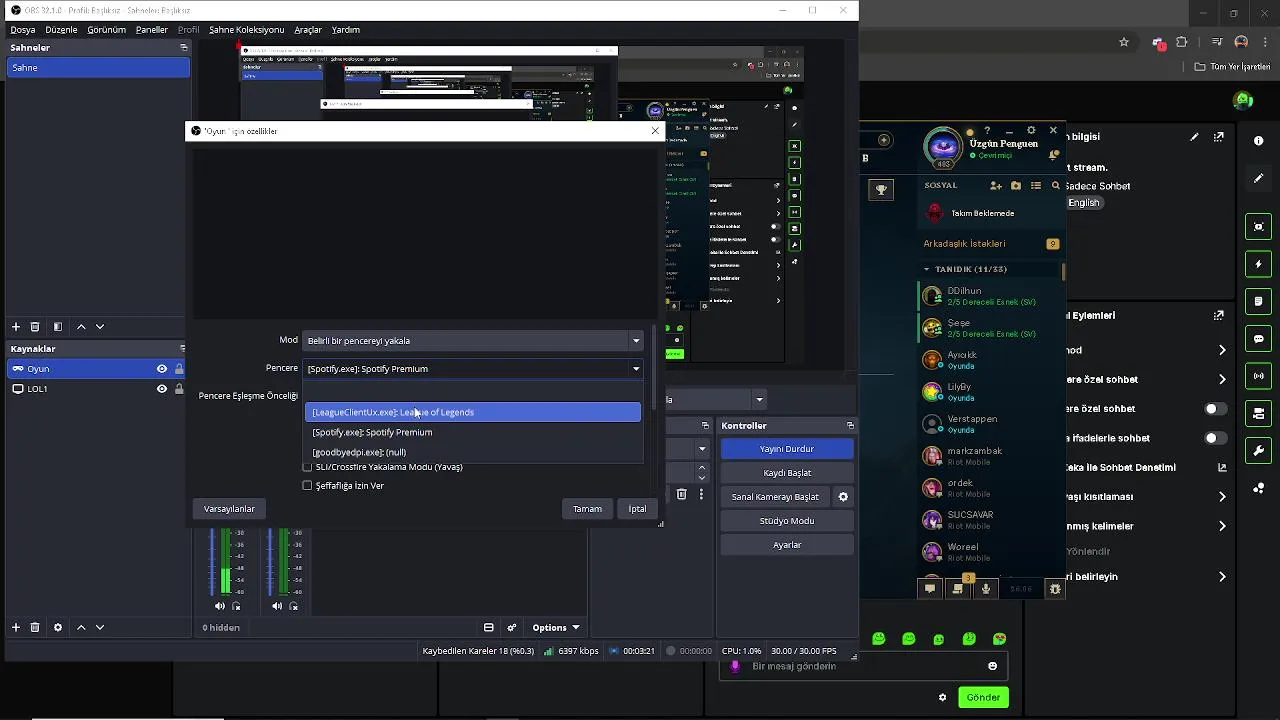Toggle lock on LOL1 source
Screen dimensions: 1280x720
coord(179,389)
